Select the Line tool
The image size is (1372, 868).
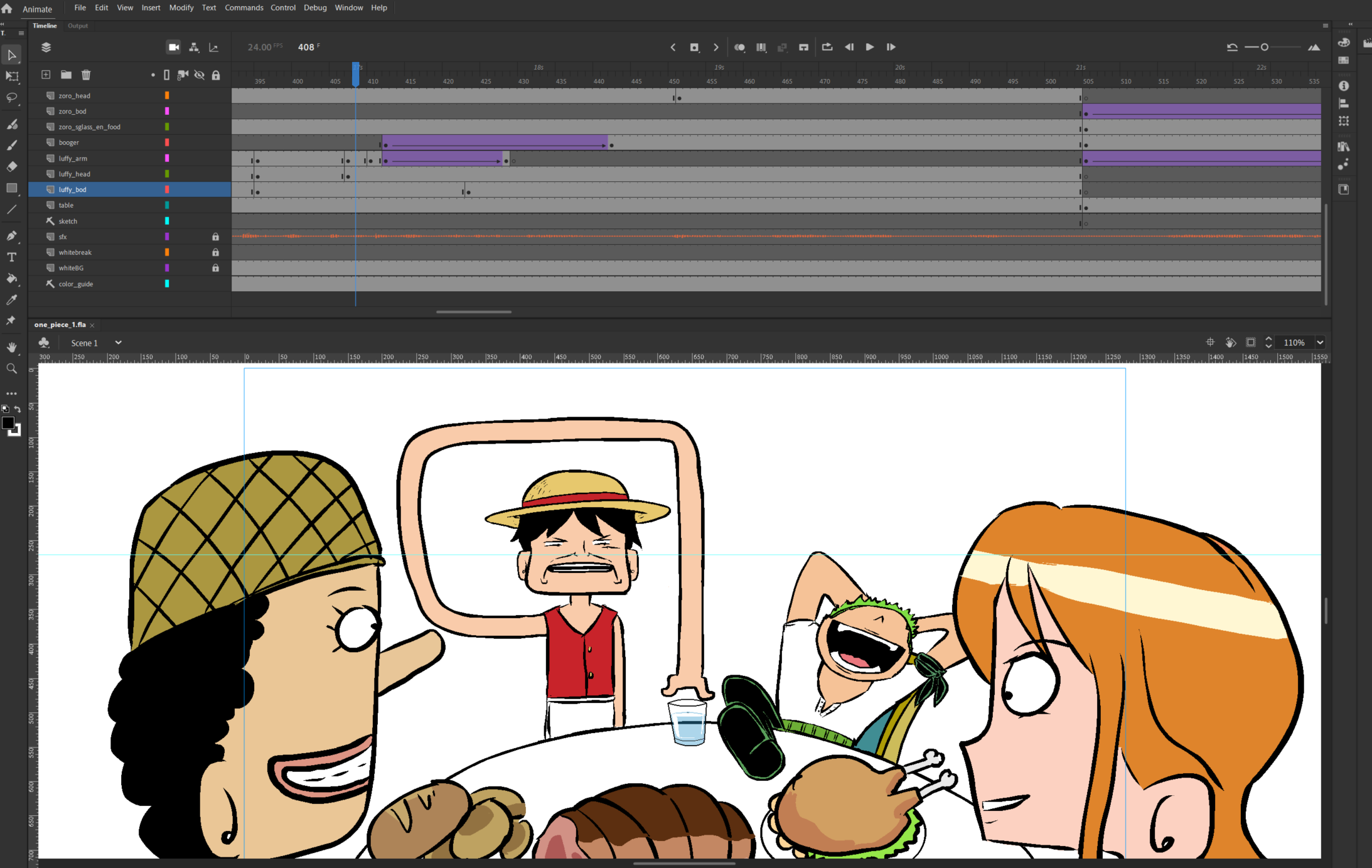pyautogui.click(x=11, y=209)
